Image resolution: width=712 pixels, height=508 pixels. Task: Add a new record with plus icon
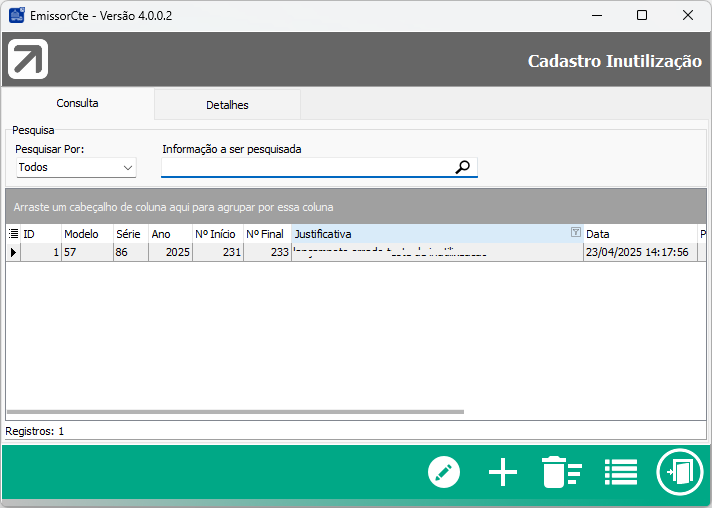click(x=502, y=472)
